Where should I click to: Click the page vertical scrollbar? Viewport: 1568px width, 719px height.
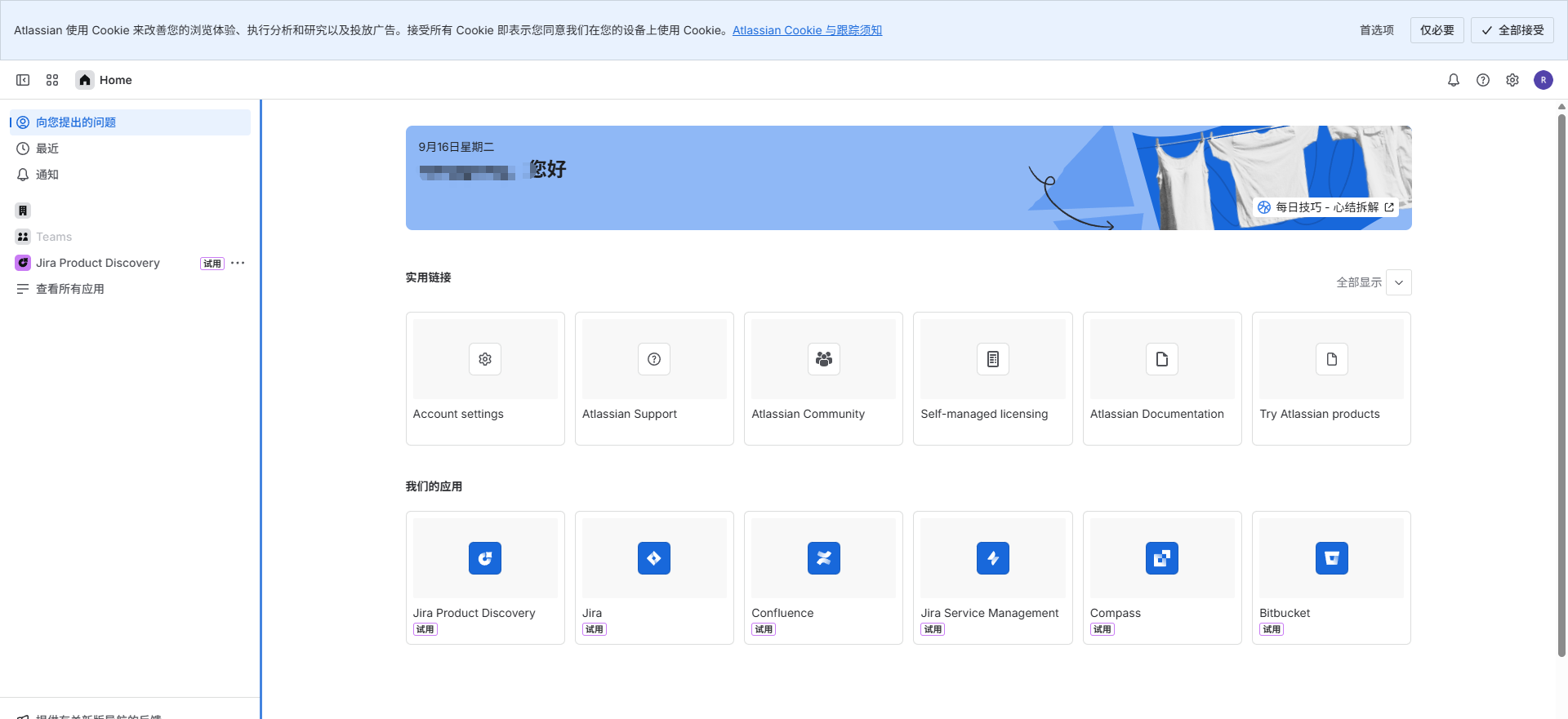pyautogui.click(x=1561, y=384)
